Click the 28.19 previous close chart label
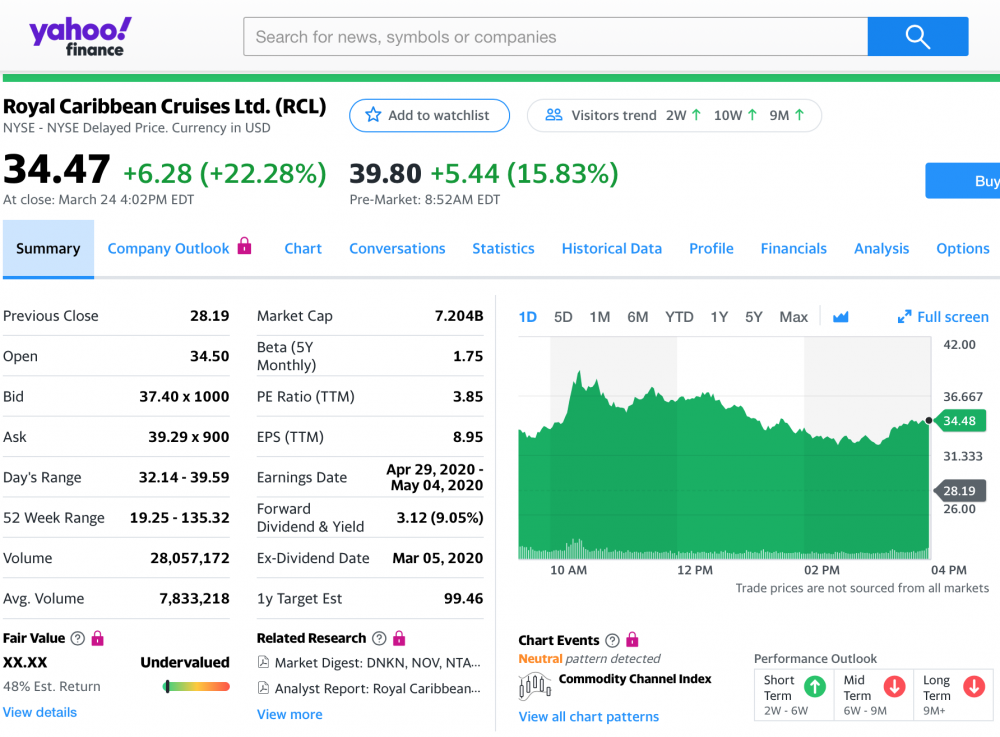This screenshot has width=1000, height=737. tap(960, 491)
